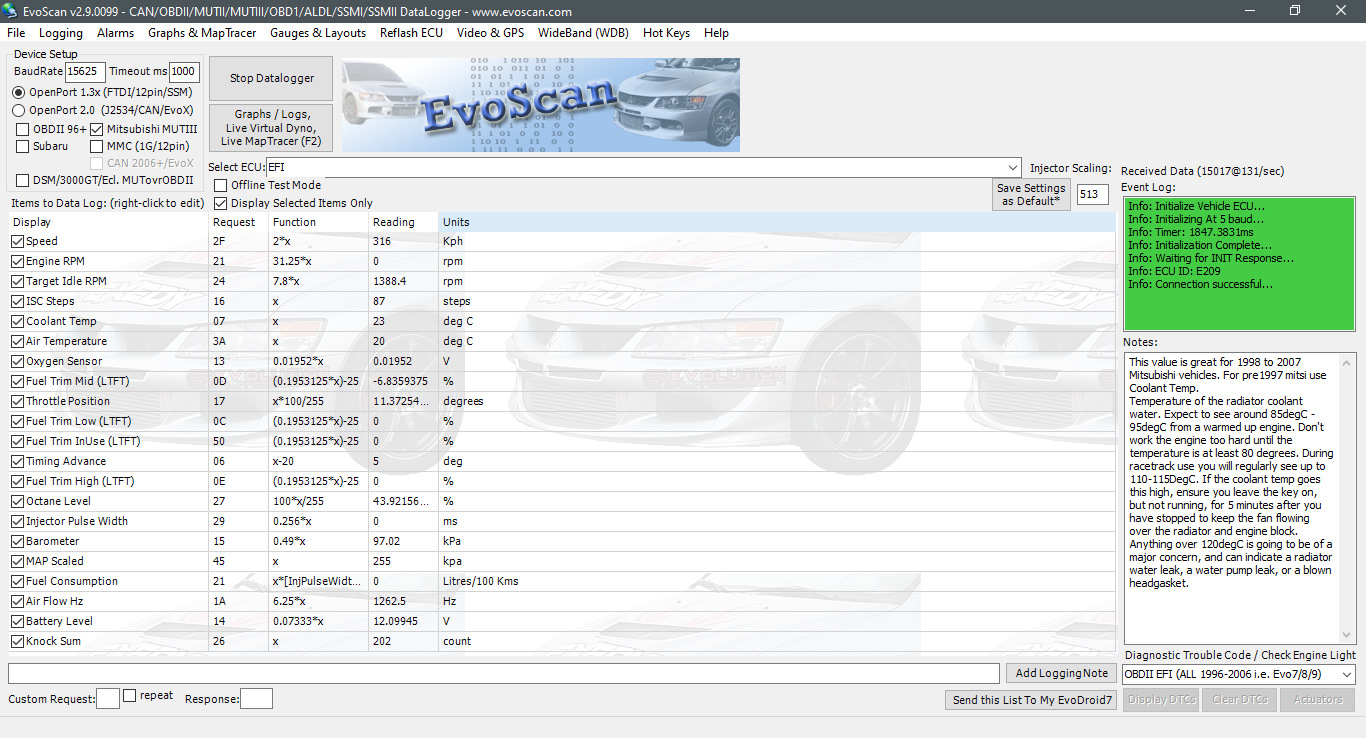Click the Function column header

(319, 222)
